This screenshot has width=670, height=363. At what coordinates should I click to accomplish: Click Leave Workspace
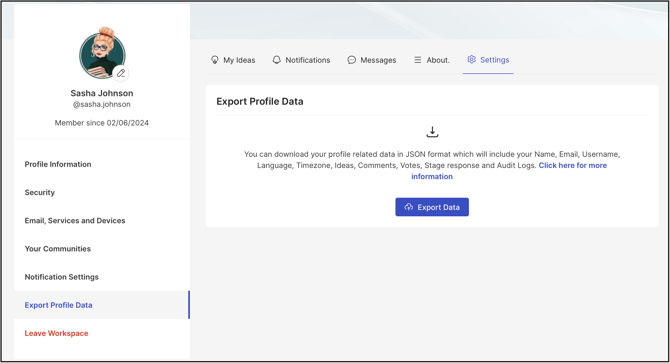(x=102, y=333)
